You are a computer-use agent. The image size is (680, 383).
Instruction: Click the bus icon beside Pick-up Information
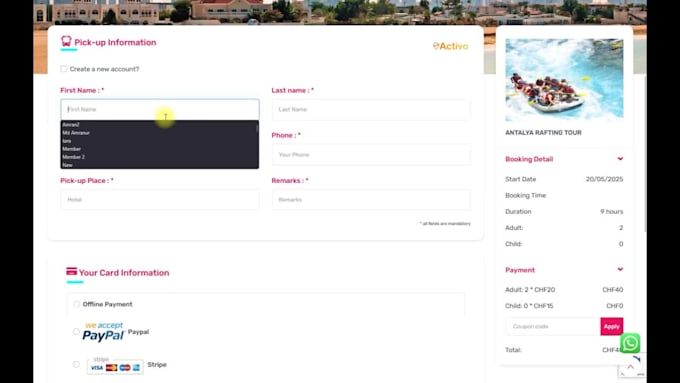tap(66, 41)
